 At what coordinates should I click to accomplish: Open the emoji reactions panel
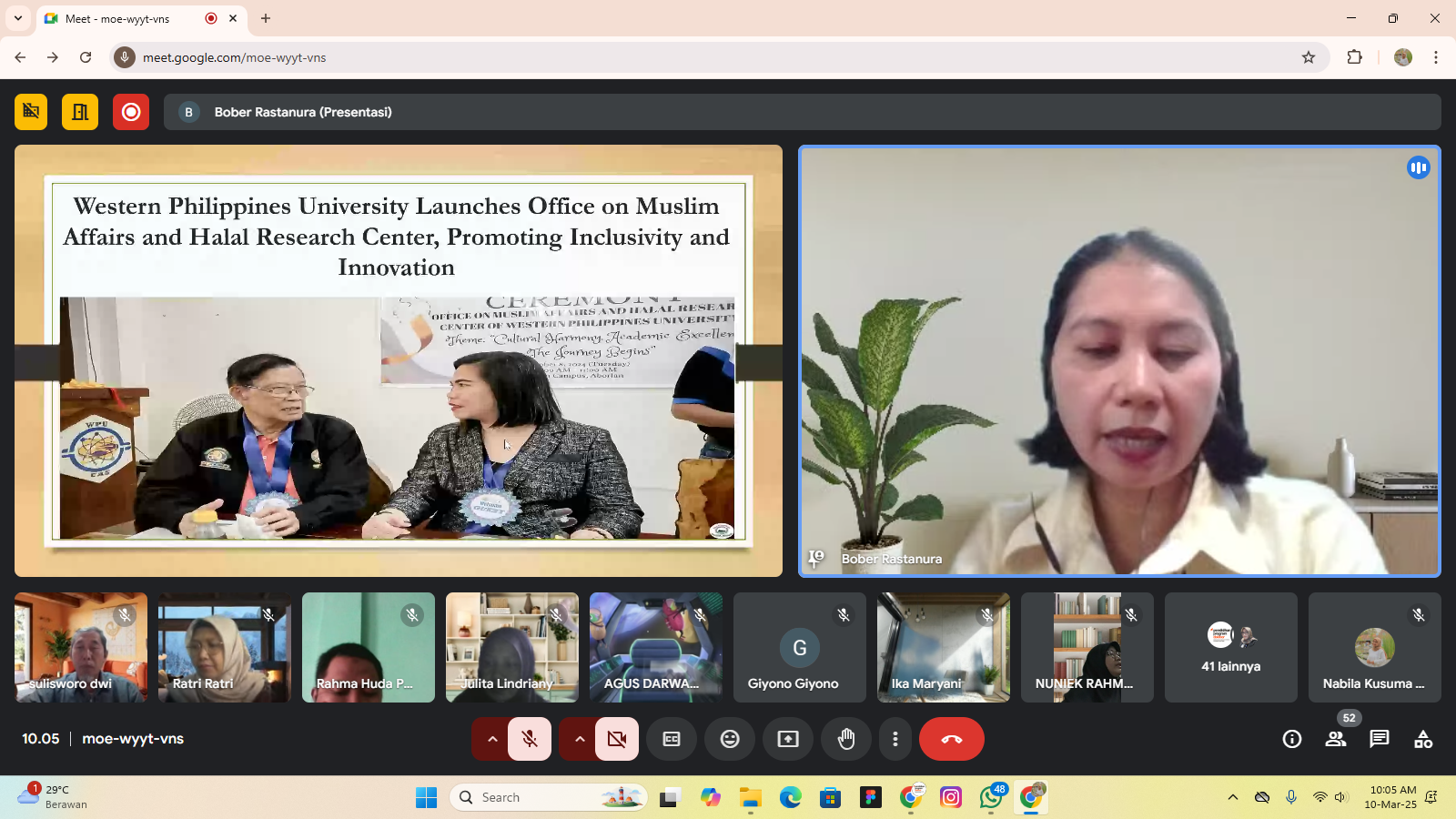pos(730,739)
